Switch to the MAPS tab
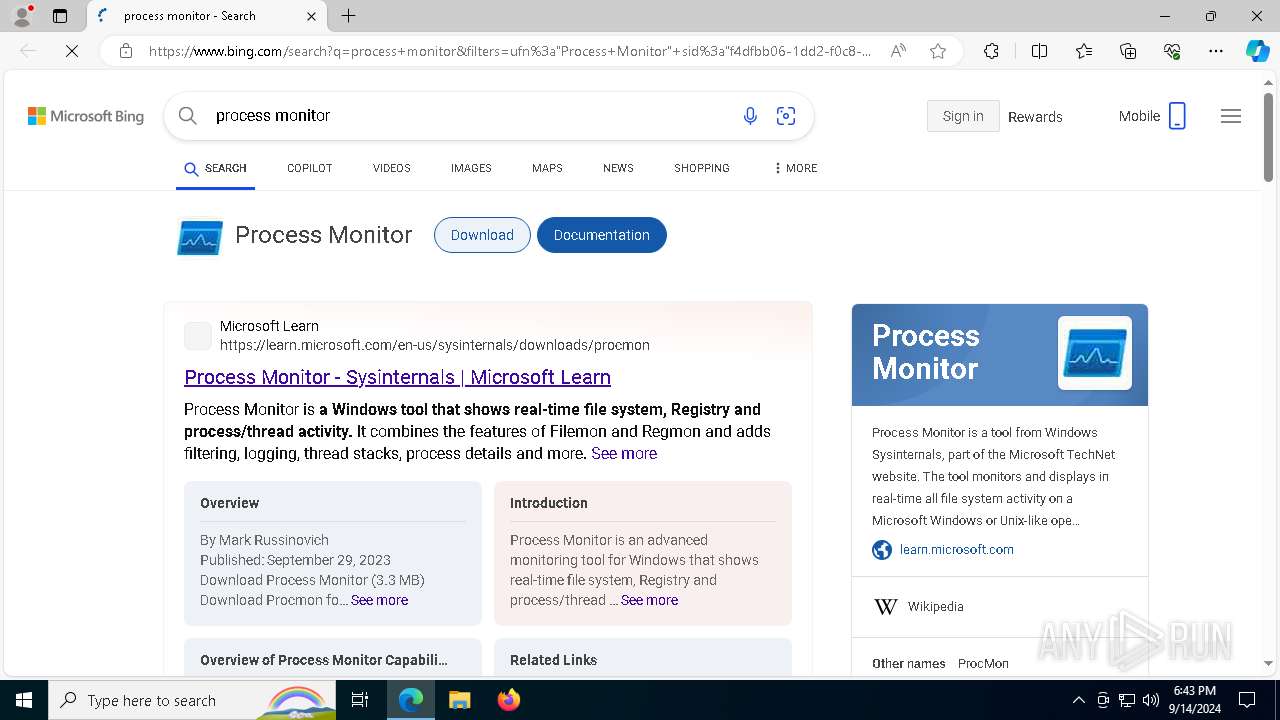1280x720 pixels. point(547,168)
